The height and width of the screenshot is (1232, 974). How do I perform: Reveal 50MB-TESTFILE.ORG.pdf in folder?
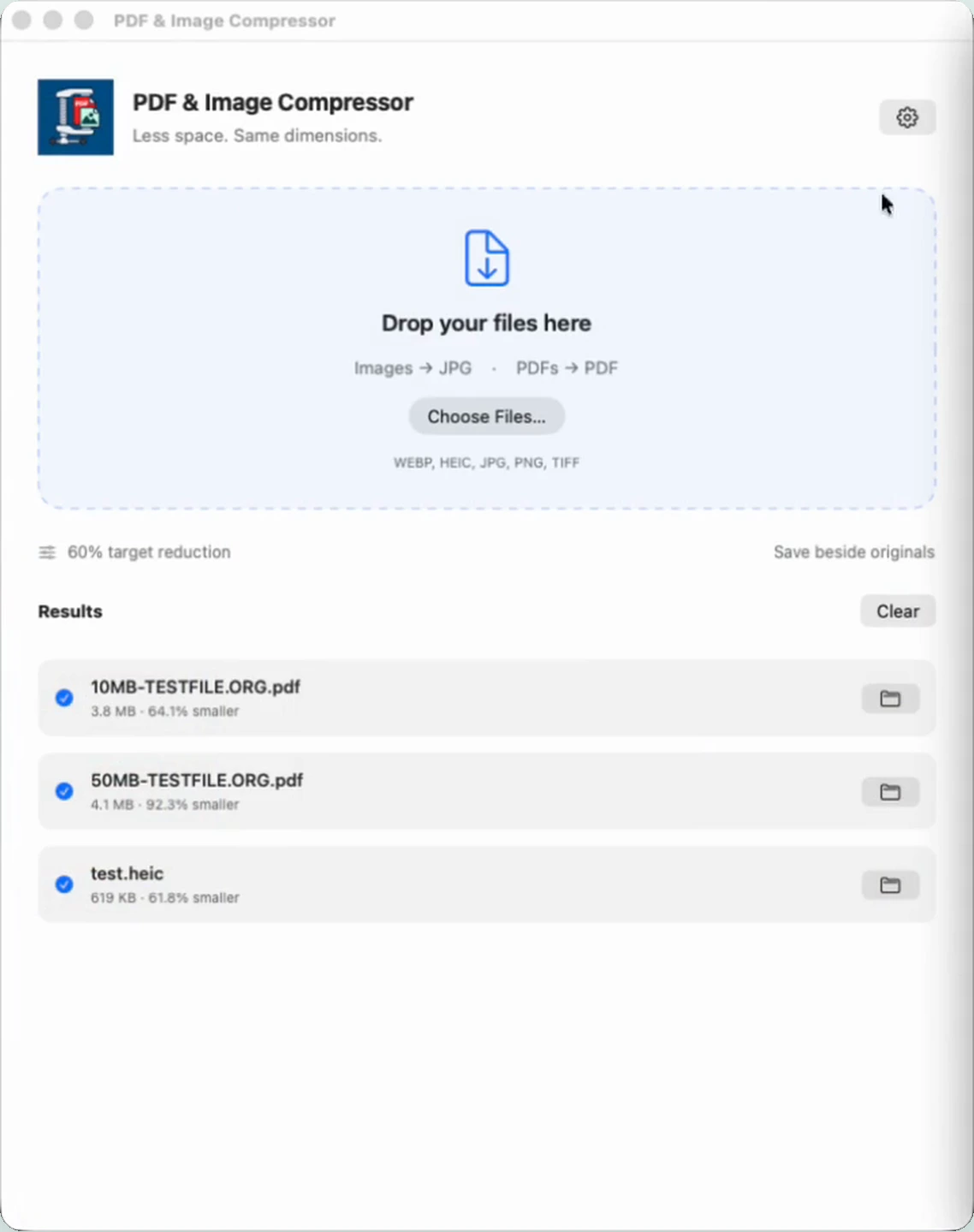point(890,792)
